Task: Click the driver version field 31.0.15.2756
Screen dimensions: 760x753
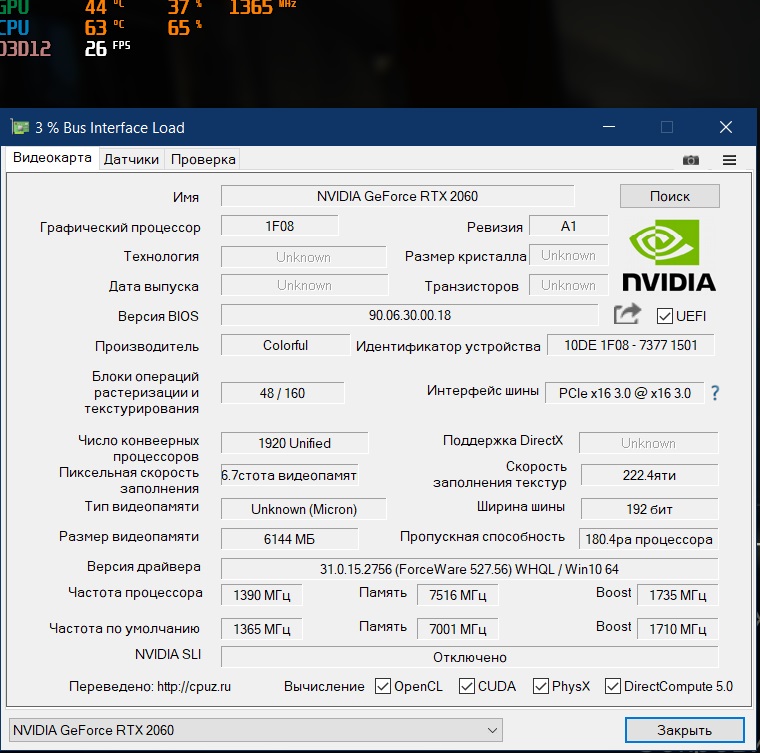Action: (469, 569)
